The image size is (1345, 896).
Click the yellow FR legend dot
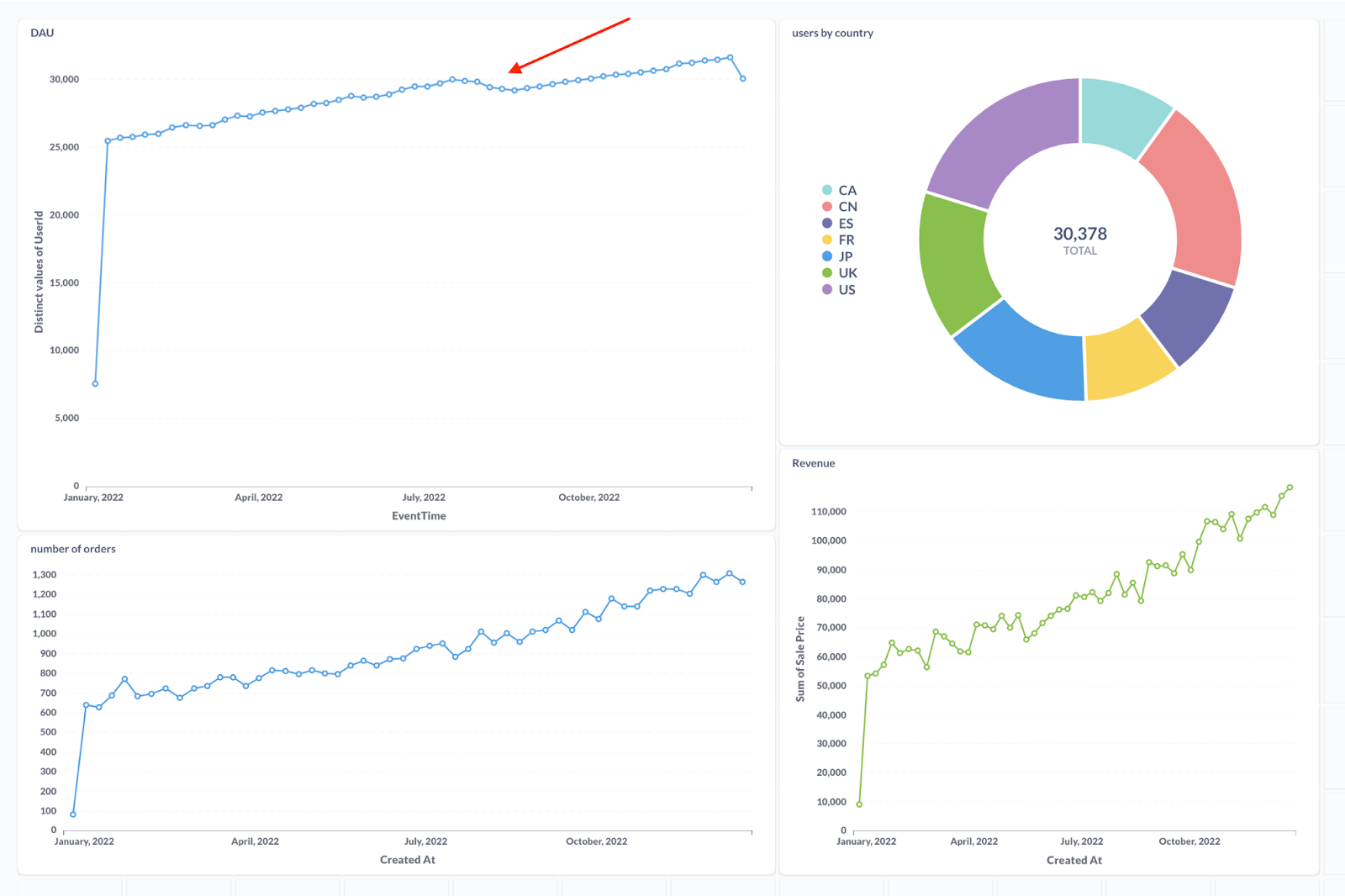click(x=828, y=240)
